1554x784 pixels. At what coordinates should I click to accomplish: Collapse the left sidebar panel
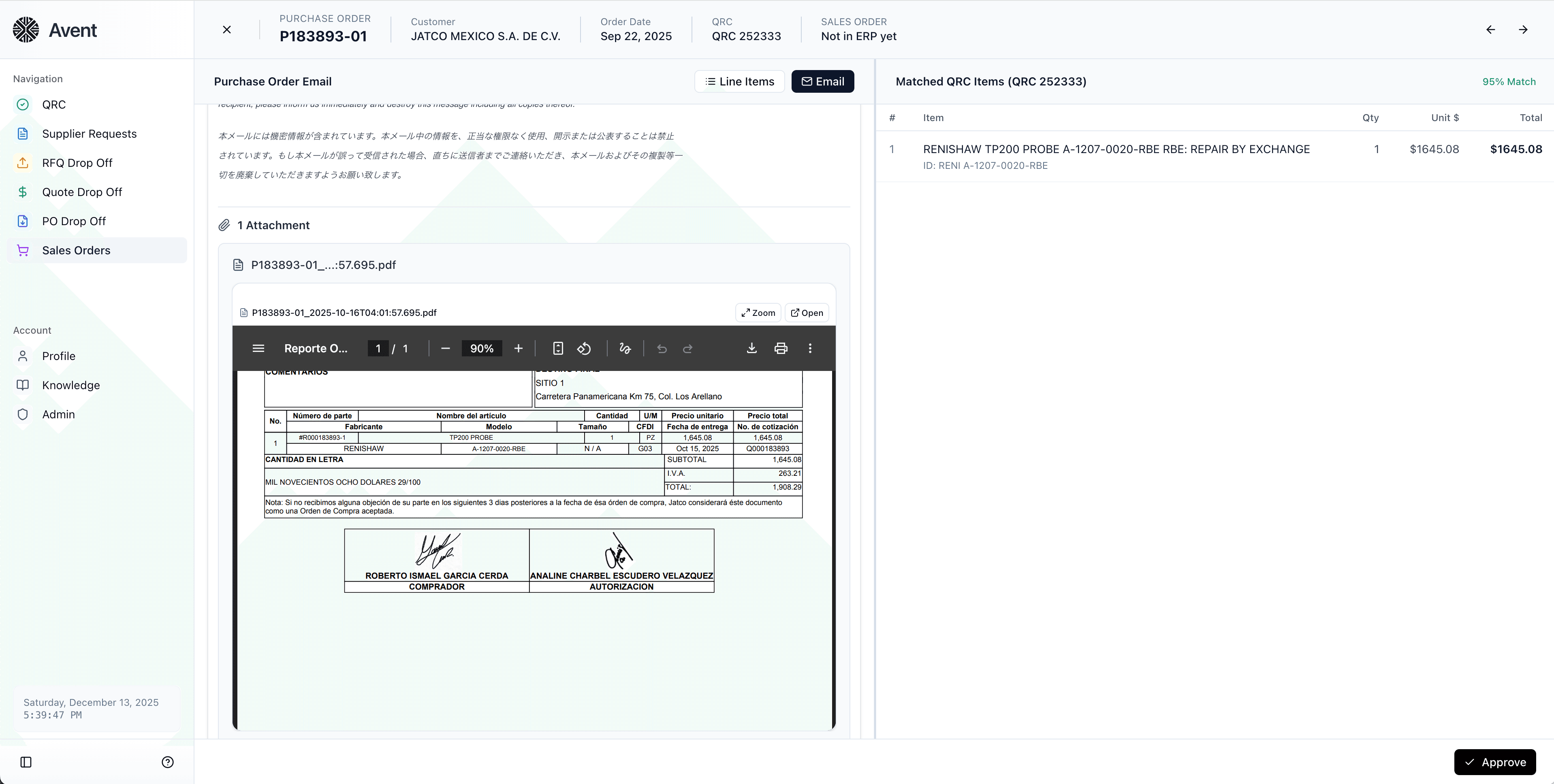tap(26, 762)
